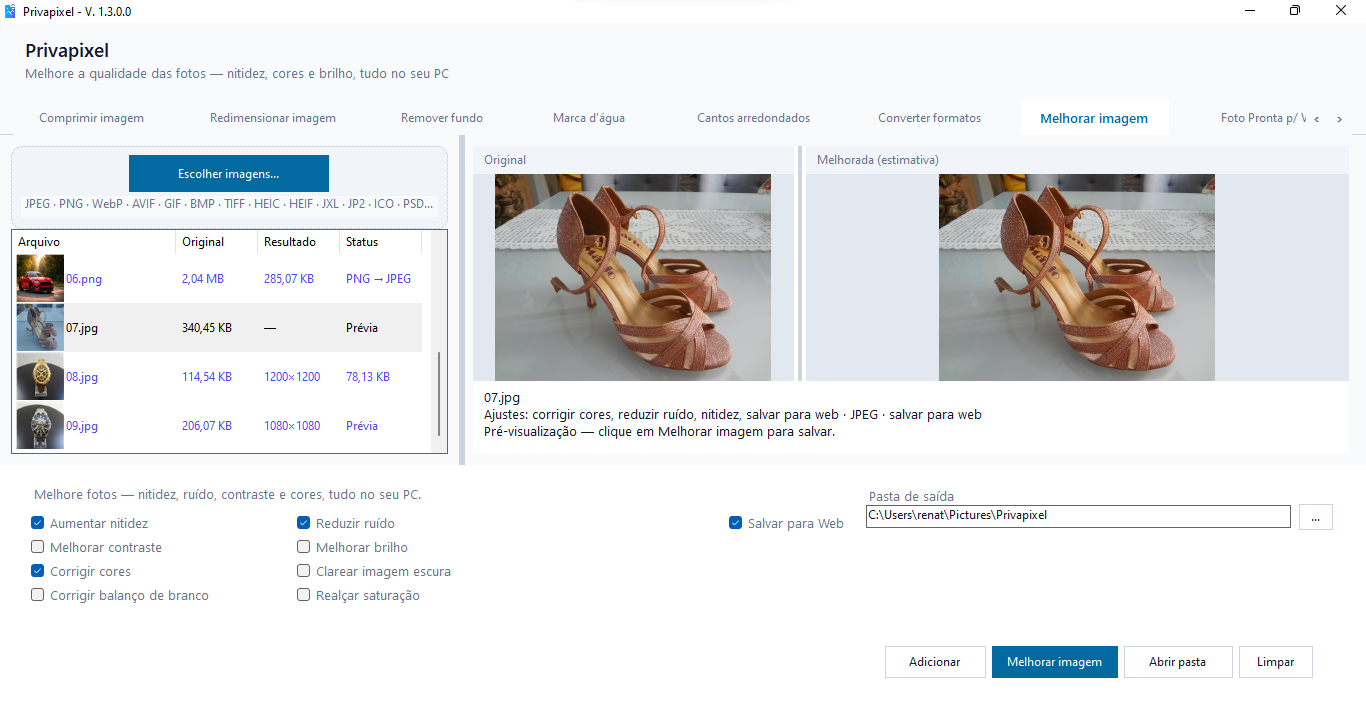Click the 78,13 KB status cell
The image size is (1366, 719).
point(368,377)
